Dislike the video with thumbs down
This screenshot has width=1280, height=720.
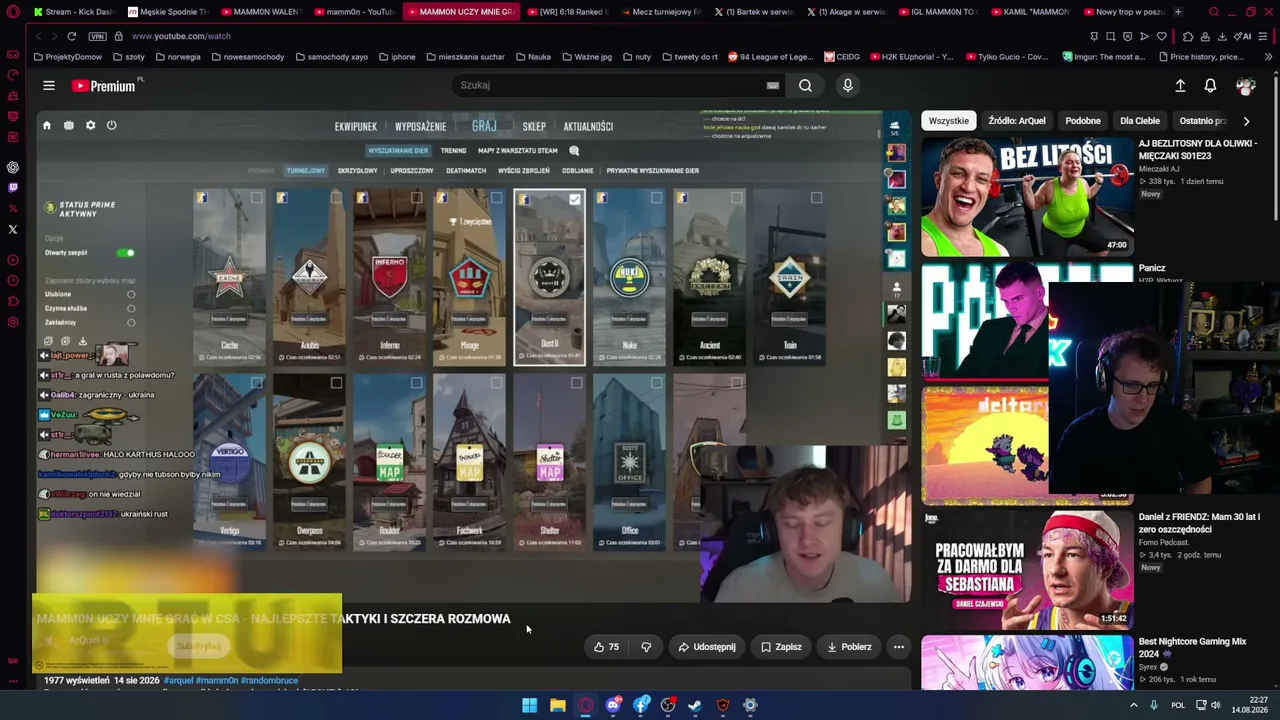646,647
